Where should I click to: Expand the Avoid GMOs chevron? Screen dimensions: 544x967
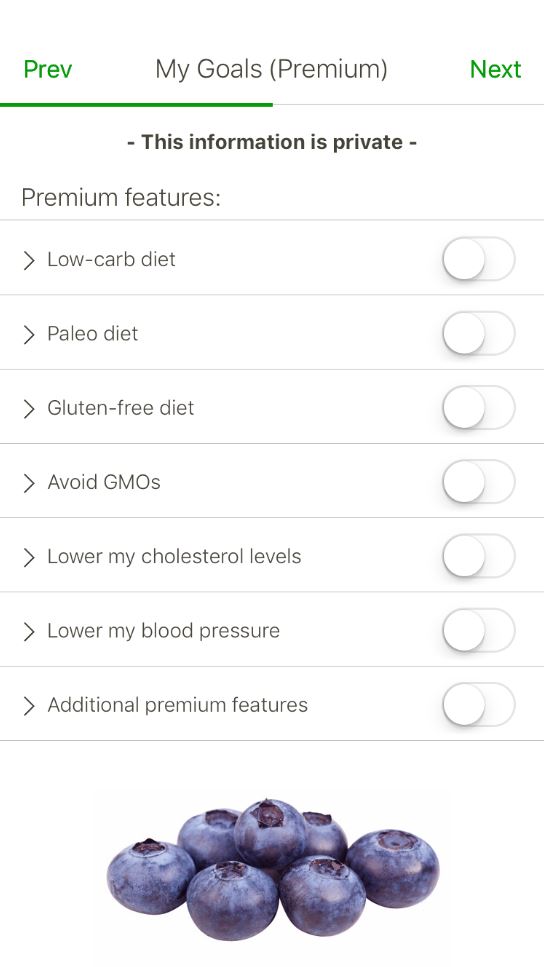[28, 483]
